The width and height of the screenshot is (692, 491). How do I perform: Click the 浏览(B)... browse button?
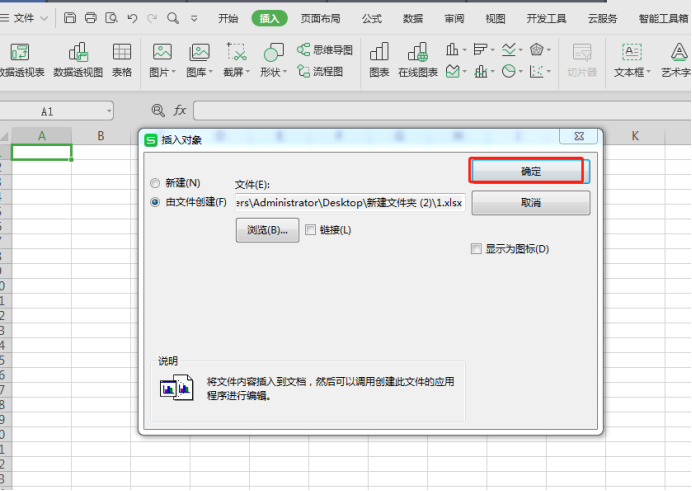(x=267, y=230)
